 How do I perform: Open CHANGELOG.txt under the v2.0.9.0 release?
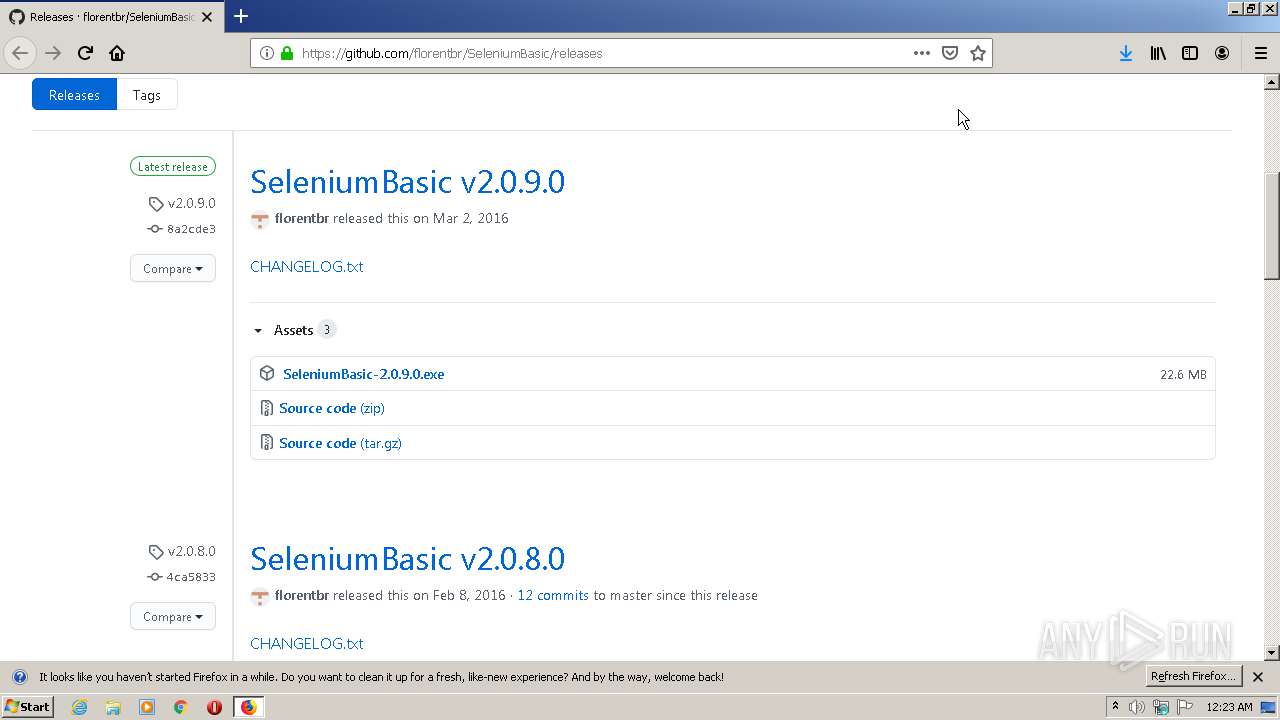point(306,267)
